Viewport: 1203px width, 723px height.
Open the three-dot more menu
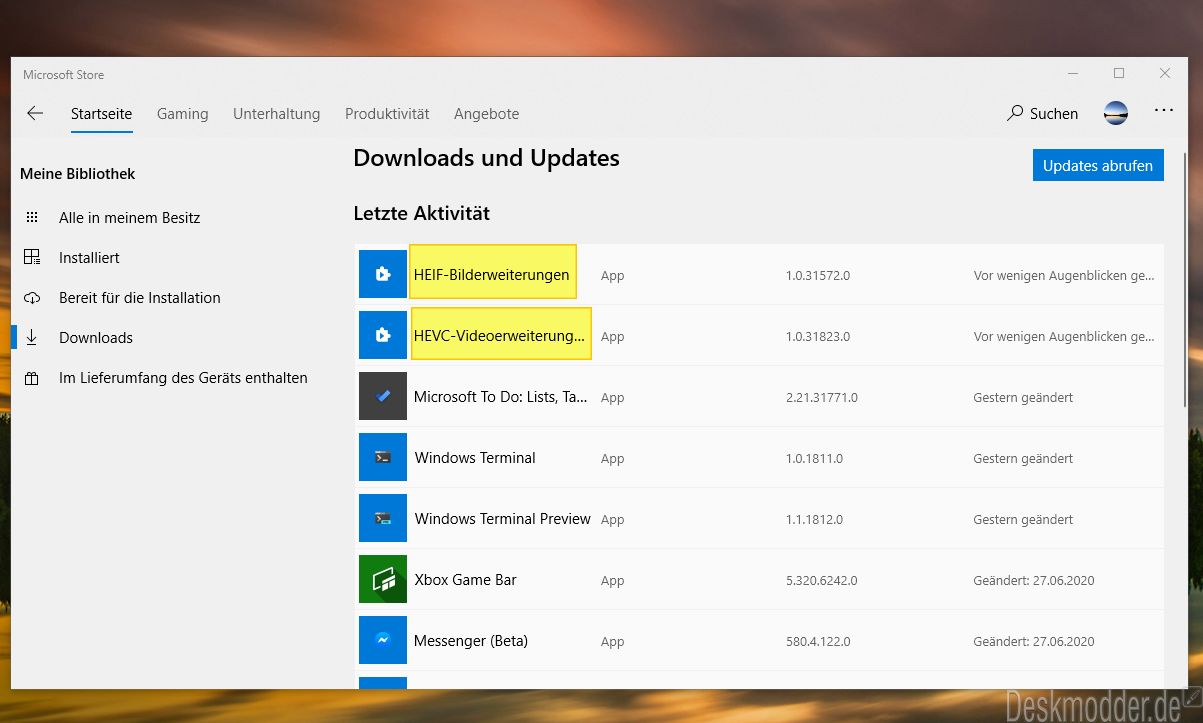pos(1164,111)
